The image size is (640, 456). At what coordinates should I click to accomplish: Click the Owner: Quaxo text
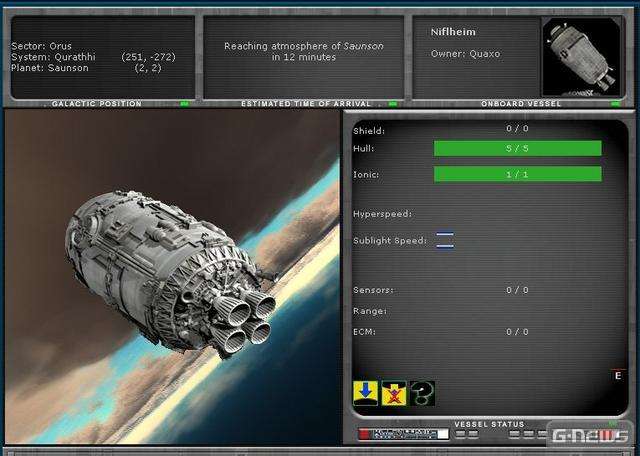(465, 53)
